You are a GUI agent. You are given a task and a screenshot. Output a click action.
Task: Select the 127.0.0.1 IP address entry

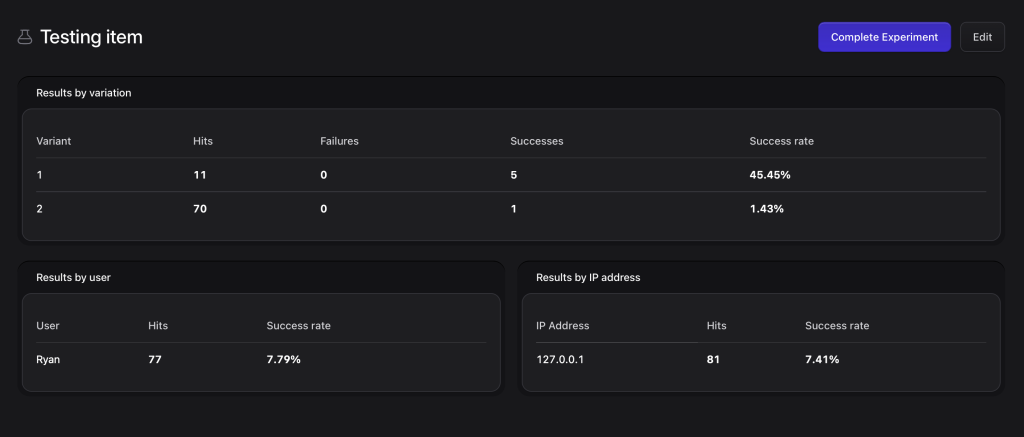[x=560, y=359]
